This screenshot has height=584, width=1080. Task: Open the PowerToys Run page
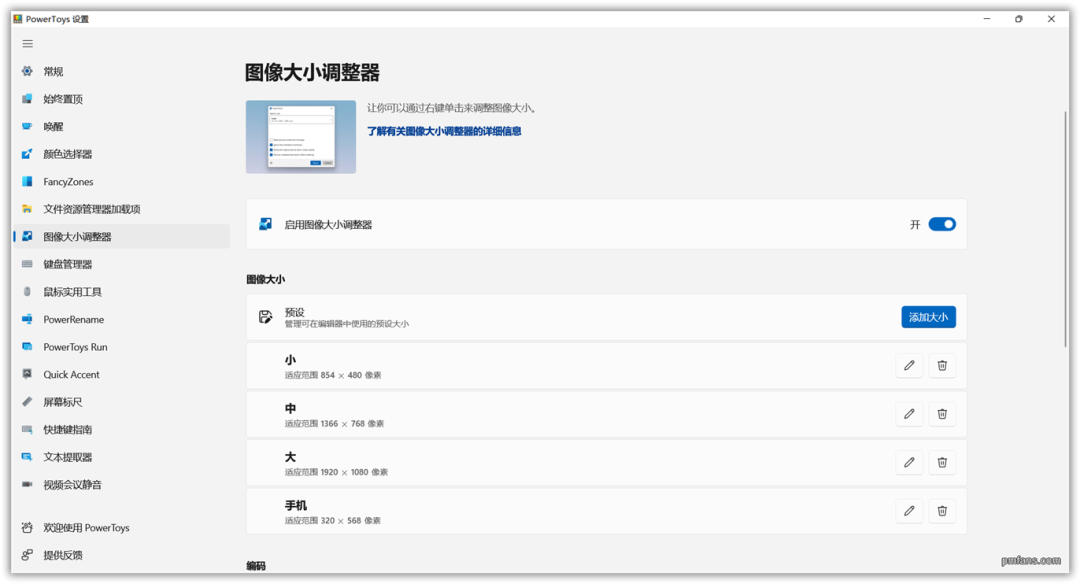pos(121,346)
